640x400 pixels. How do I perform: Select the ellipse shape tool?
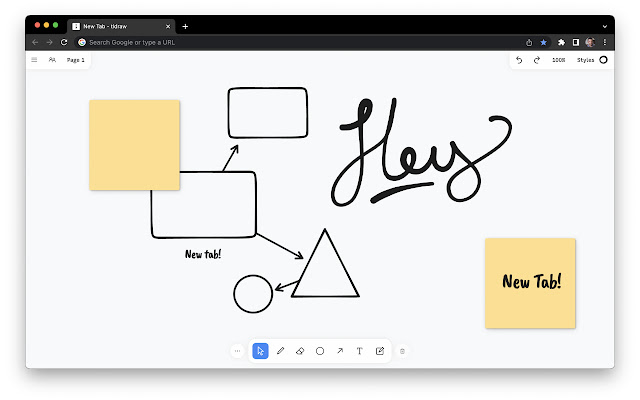point(320,351)
